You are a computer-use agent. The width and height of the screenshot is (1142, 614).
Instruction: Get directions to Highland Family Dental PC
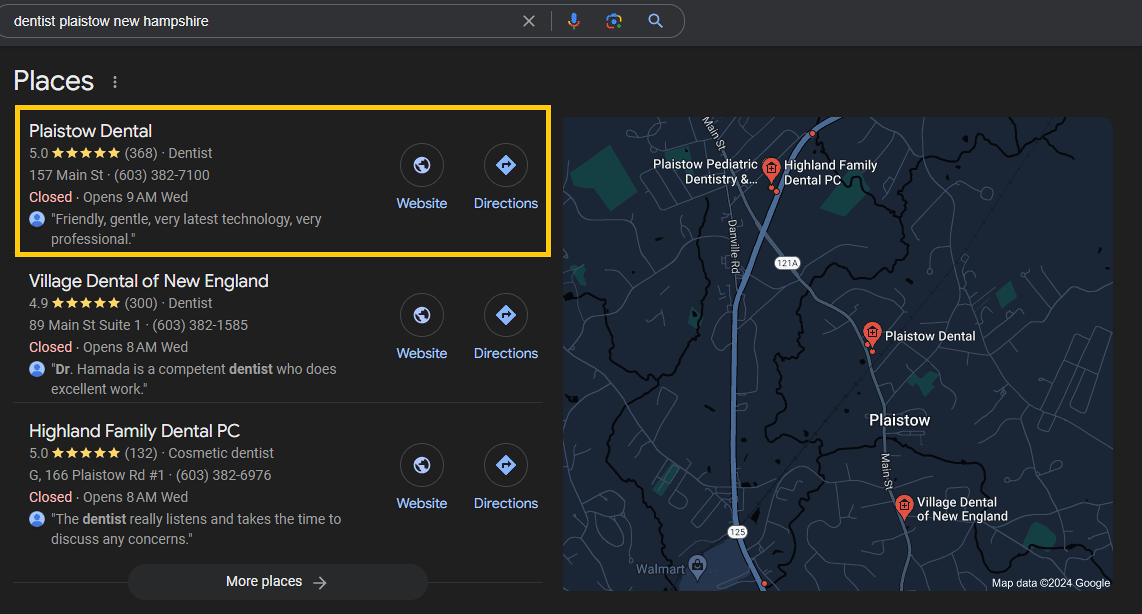[x=505, y=466]
